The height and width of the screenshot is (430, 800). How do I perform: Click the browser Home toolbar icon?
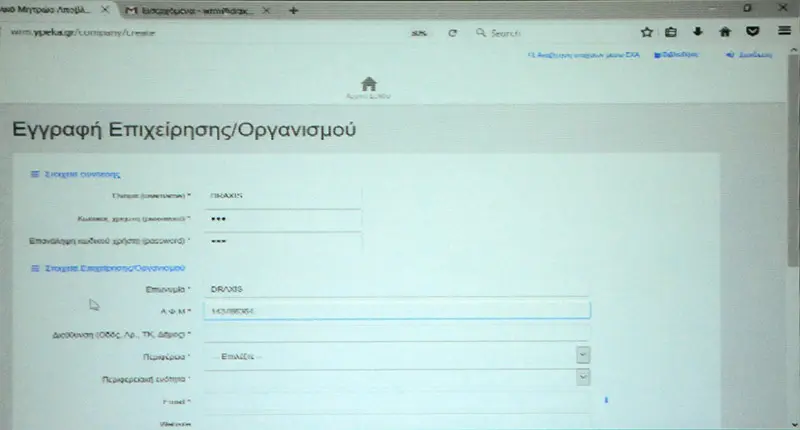pyautogui.click(x=724, y=32)
